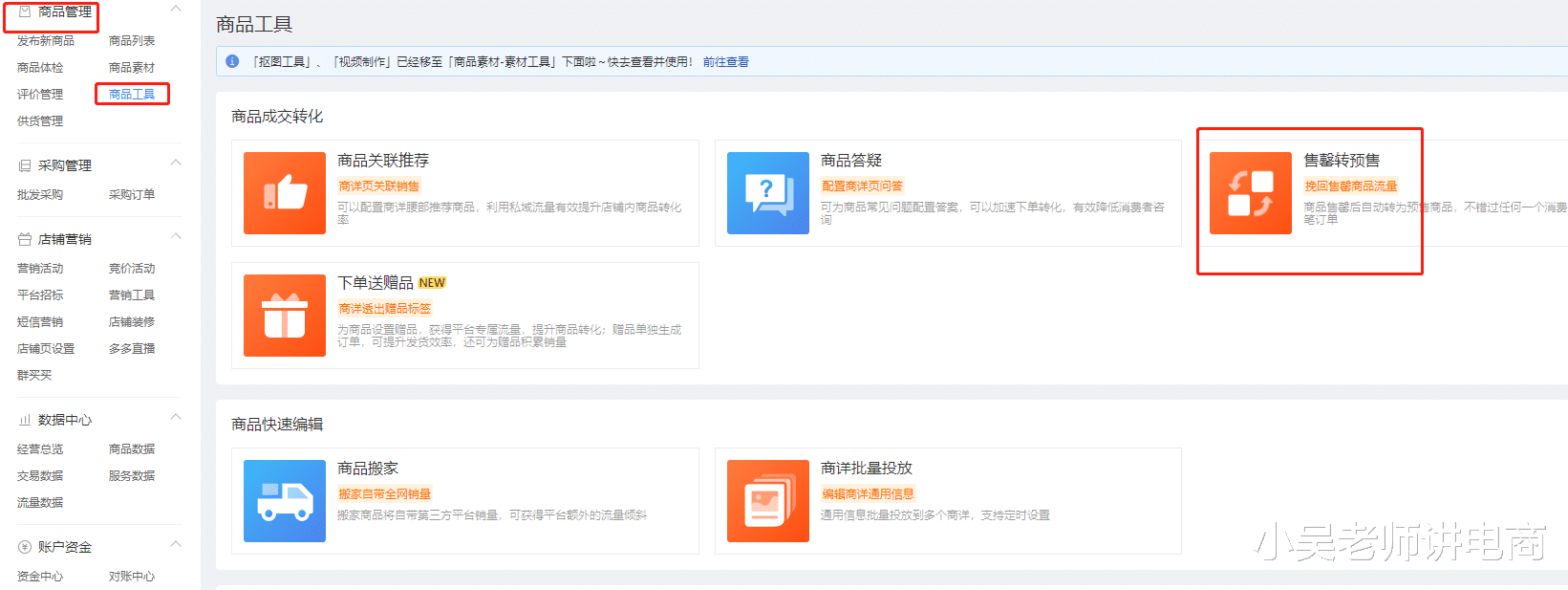
Task: Click the 商品数据 sidebar entry
Action: pyautogui.click(x=132, y=449)
